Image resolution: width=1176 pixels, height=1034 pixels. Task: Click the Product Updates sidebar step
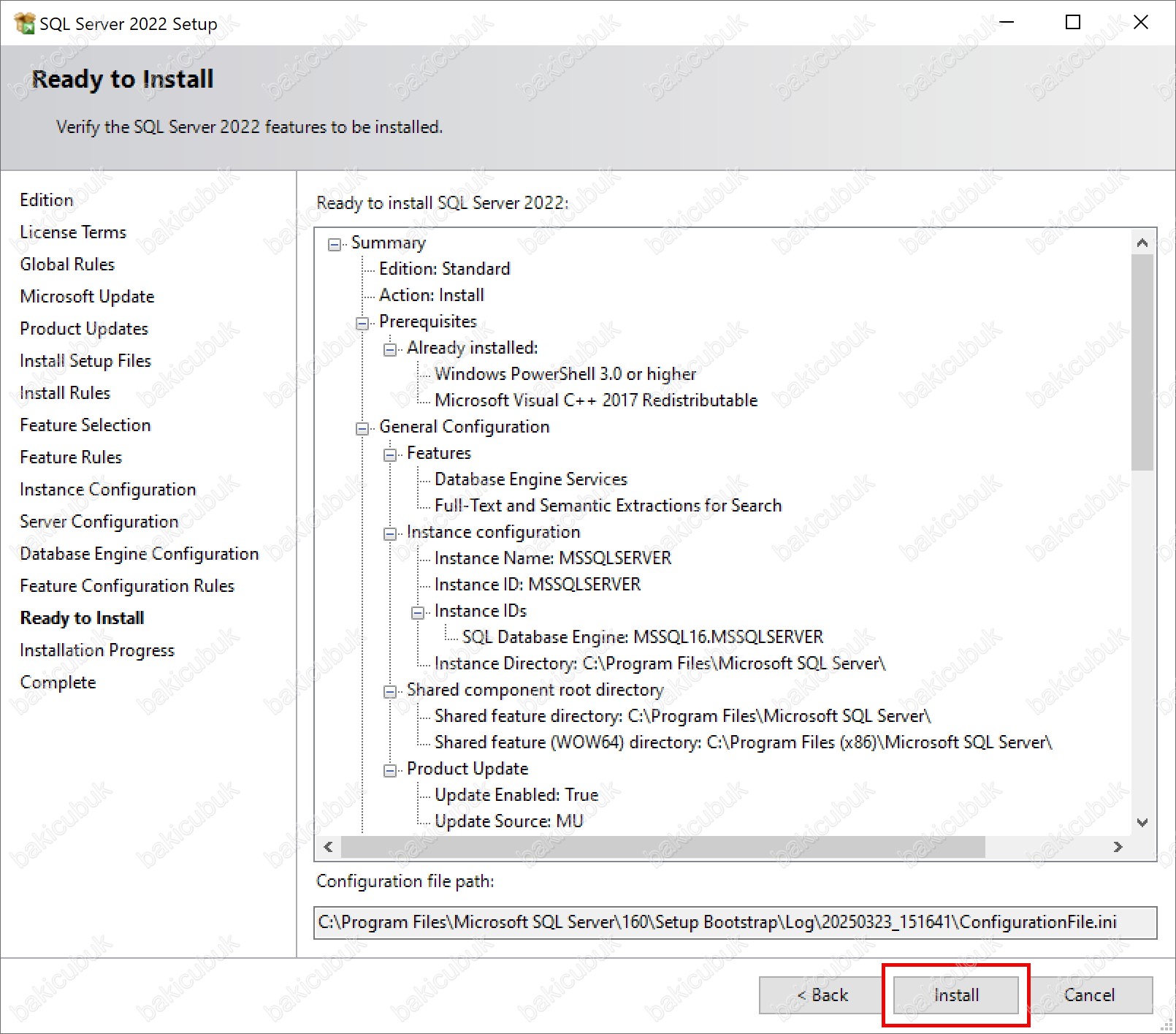point(84,329)
